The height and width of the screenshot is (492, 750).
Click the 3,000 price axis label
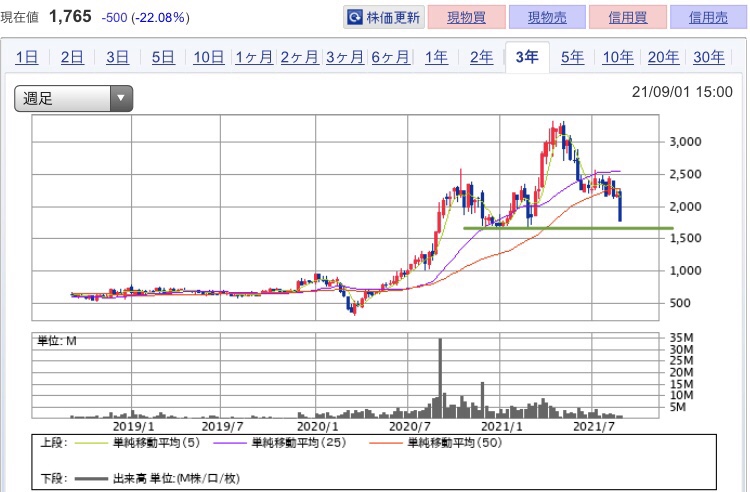tap(685, 142)
